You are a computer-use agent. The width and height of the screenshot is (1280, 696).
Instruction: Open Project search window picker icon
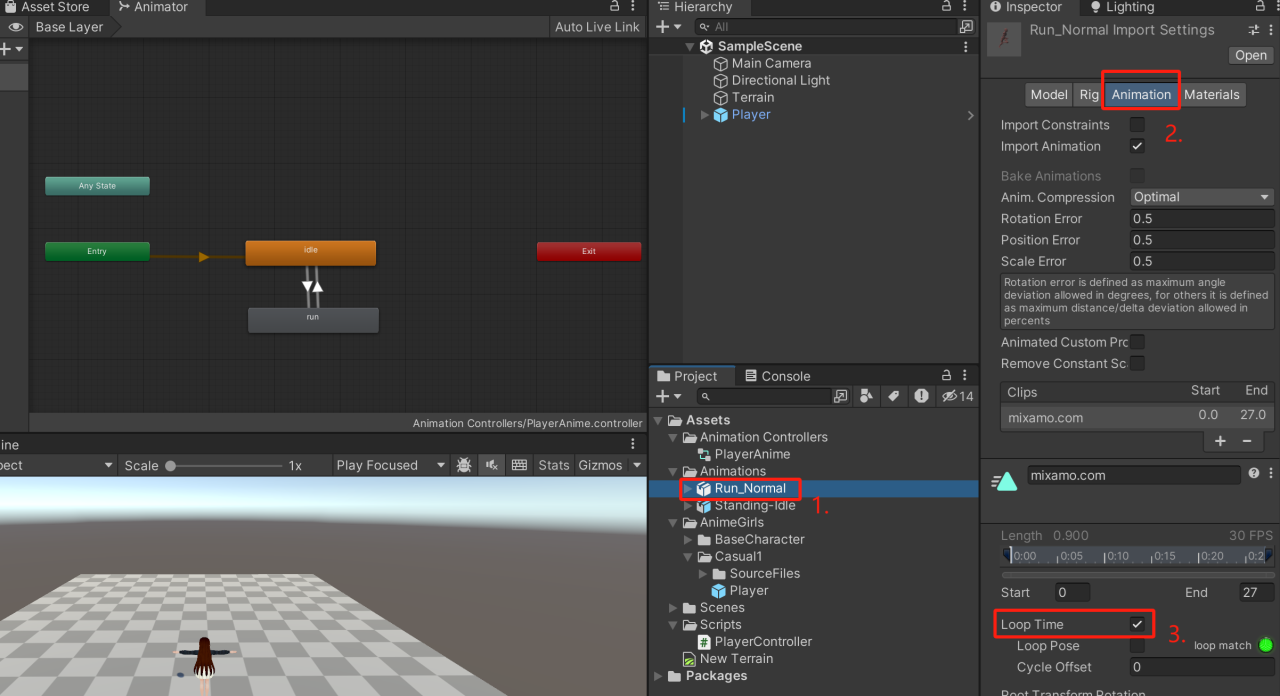coord(840,397)
